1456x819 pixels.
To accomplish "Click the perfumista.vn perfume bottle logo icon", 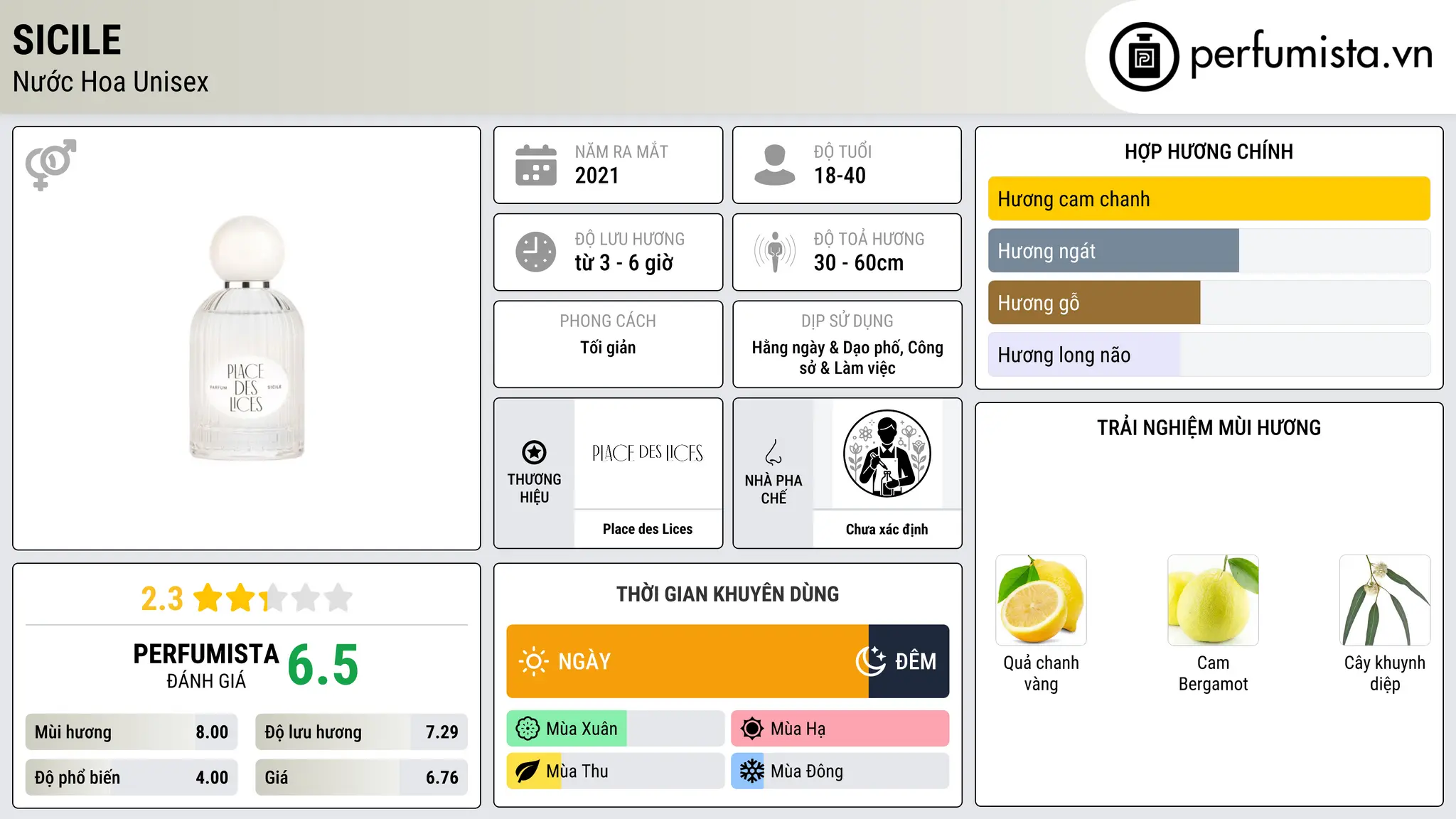I will pyautogui.click(x=1144, y=57).
